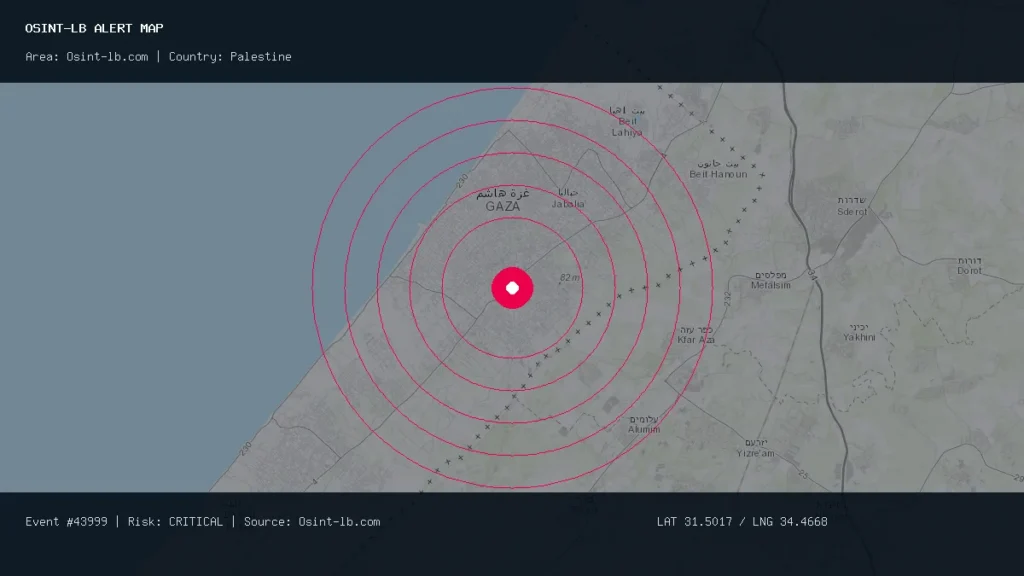This screenshot has width=1024, height=576.
Task: Click the 'Source: Osint-lb.com' text
Action: (312, 522)
